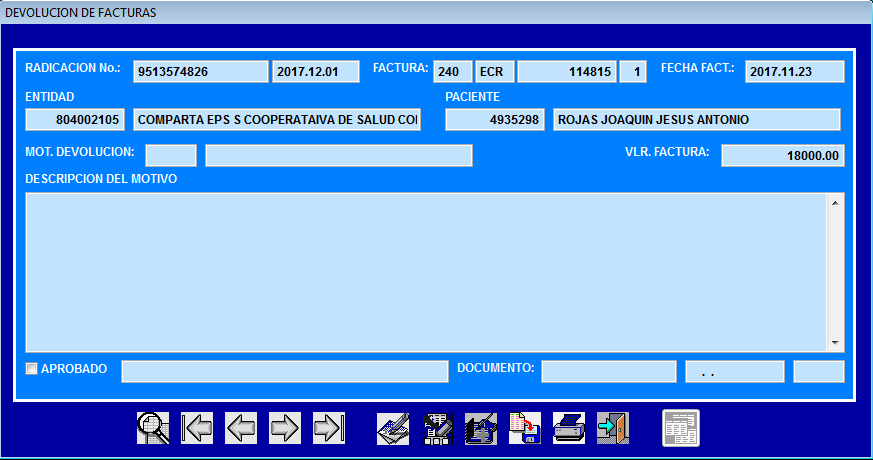Click into DESCRIPCION DEL MOTIVO text area

pyautogui.click(x=426, y=272)
